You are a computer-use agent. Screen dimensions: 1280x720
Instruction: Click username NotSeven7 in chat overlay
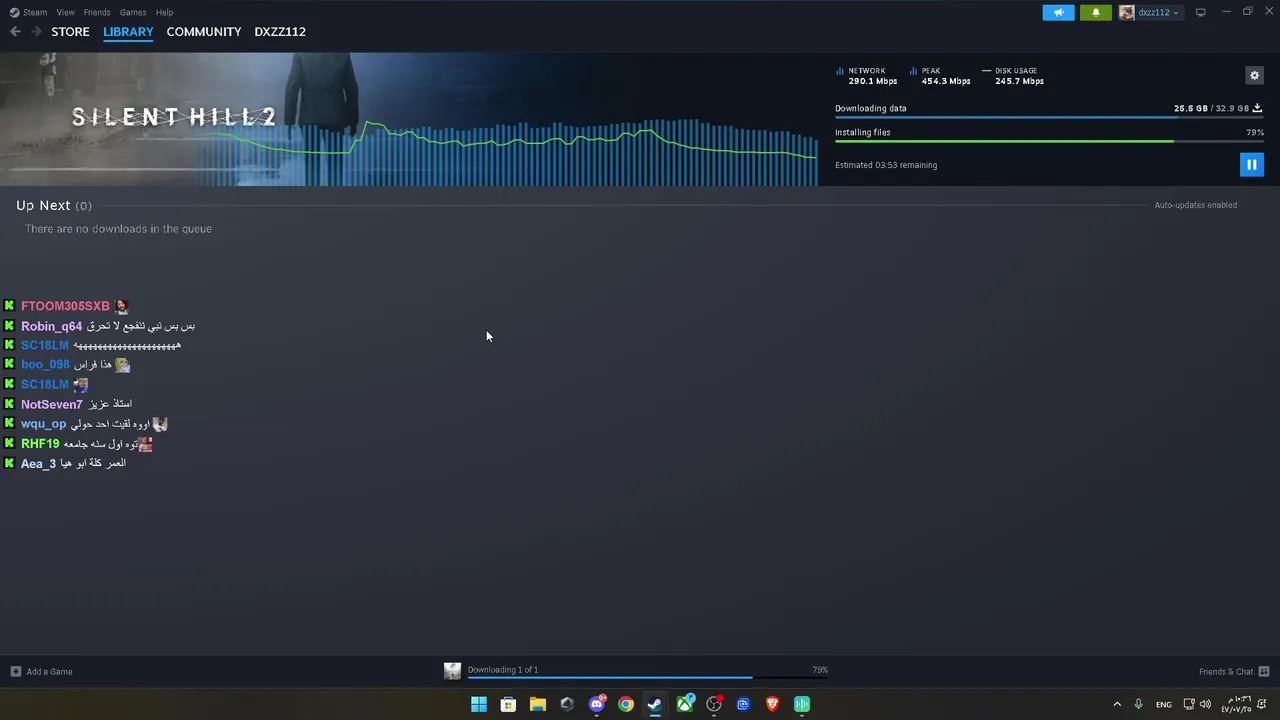(51, 404)
